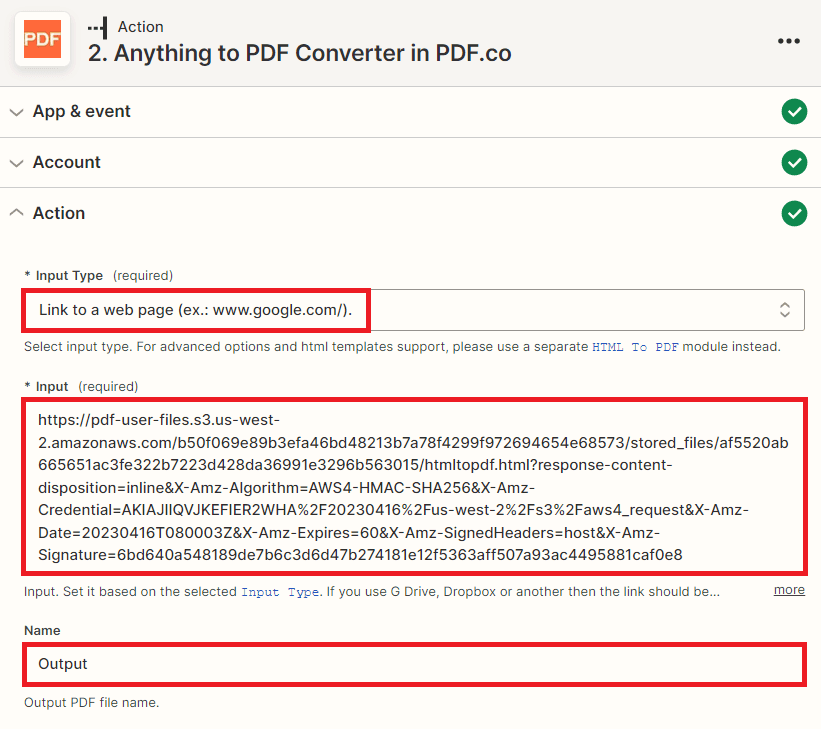
Task: Click the green checkmark on Account section
Action: (794, 162)
